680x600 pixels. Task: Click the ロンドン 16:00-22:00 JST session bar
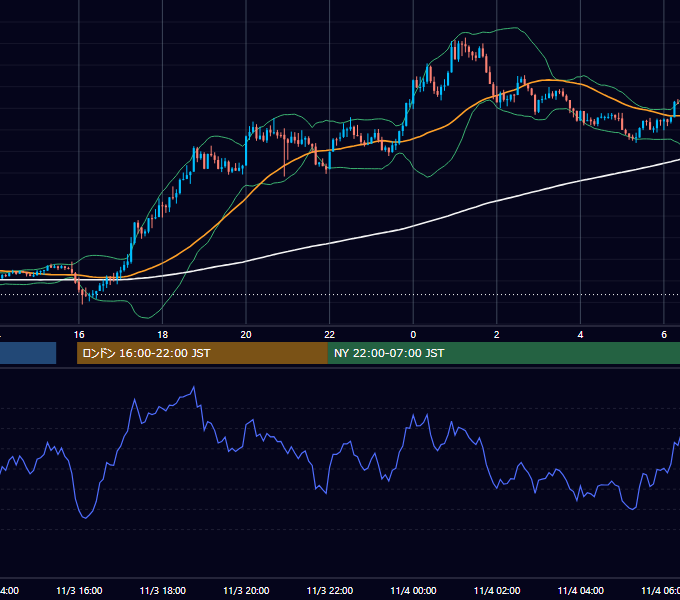pos(202,353)
